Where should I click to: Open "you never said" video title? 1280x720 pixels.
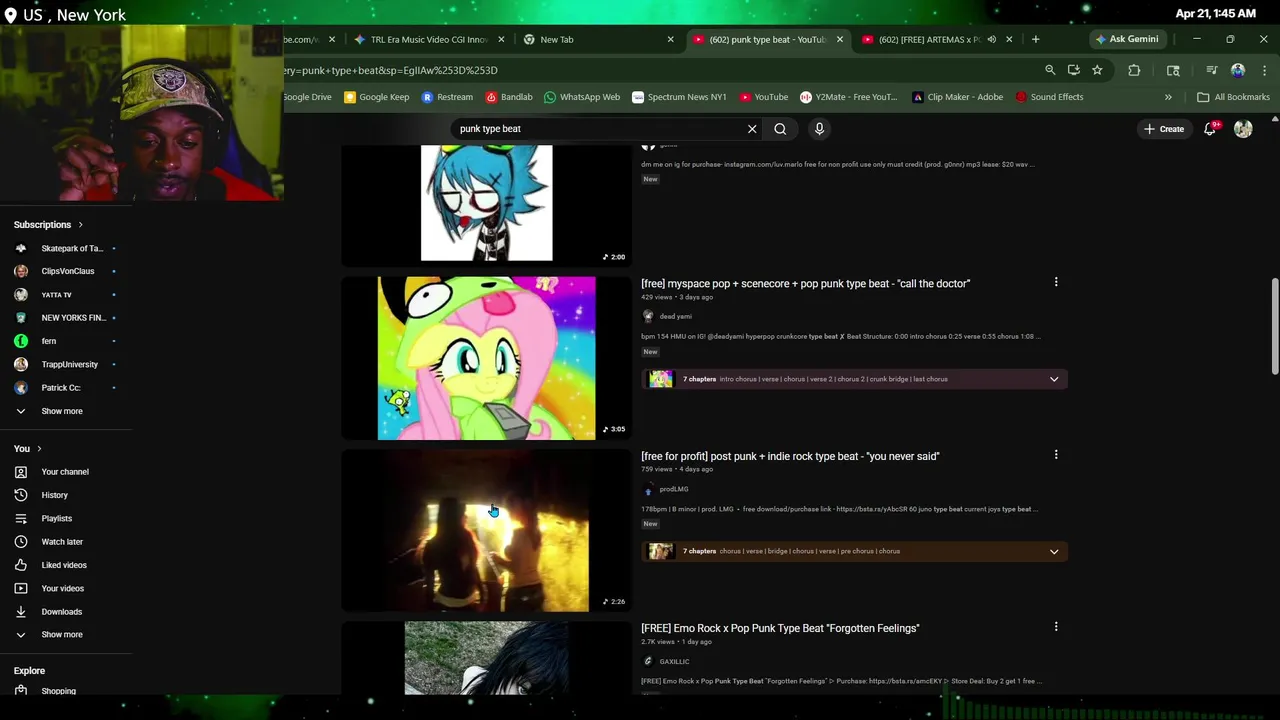tap(790, 456)
